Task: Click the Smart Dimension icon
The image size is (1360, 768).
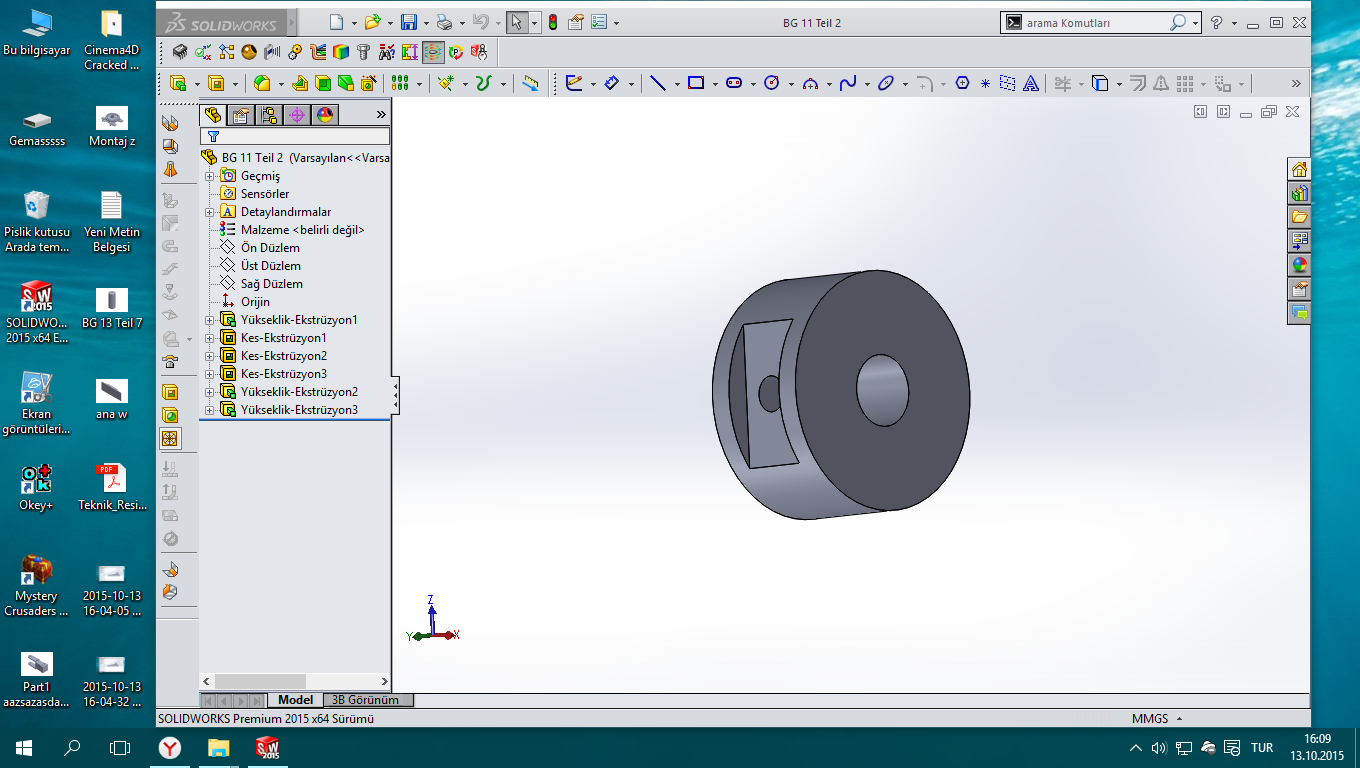Action: (611, 83)
